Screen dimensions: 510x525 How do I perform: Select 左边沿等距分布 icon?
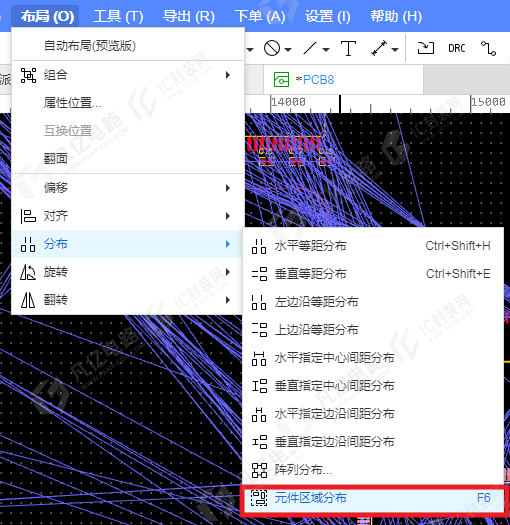tap(259, 302)
